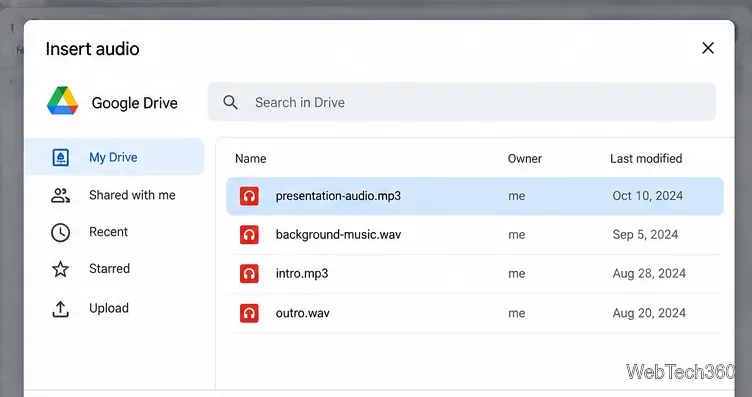This screenshot has width=752, height=397.
Task: Click the Sep 5, 2024 date
Action: click(x=645, y=235)
